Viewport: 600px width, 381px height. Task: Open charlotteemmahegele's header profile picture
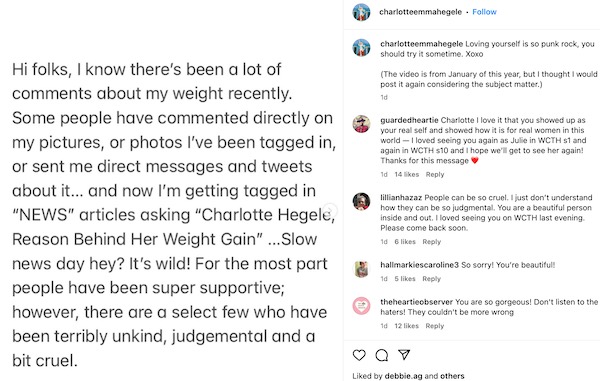361,12
